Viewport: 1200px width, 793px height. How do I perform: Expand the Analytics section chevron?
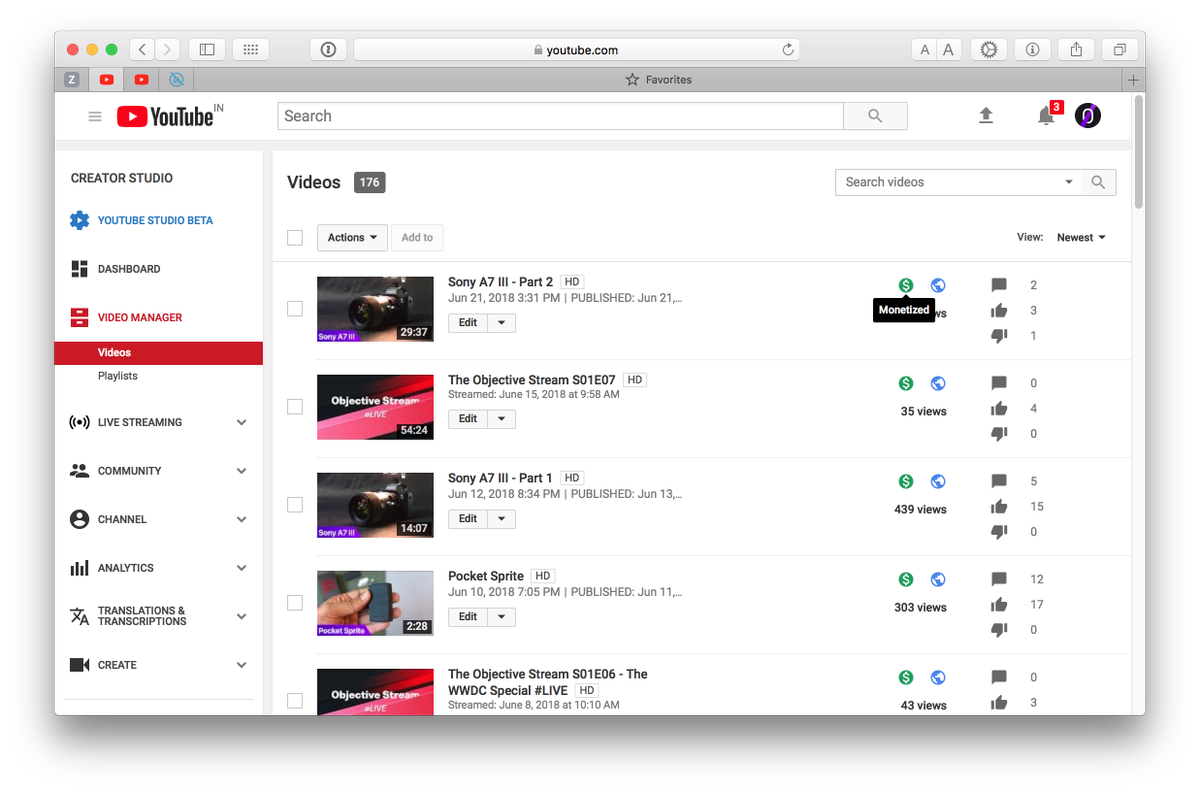241,568
